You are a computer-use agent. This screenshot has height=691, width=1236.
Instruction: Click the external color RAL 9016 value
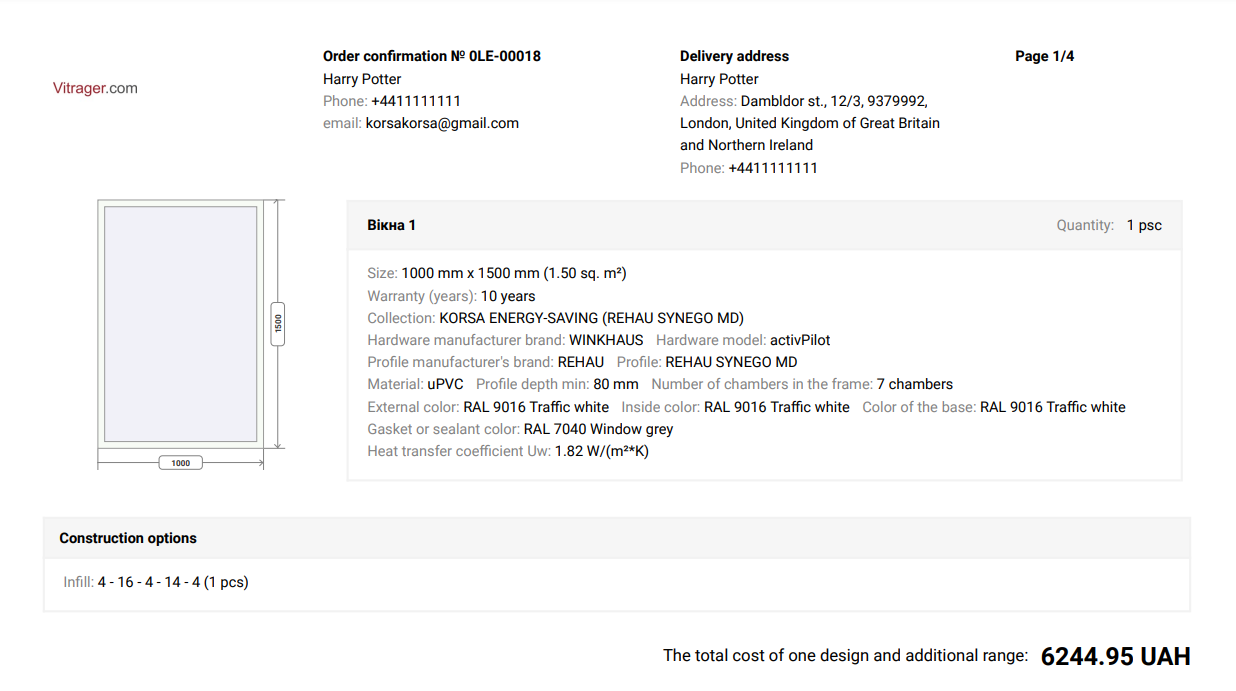click(536, 407)
